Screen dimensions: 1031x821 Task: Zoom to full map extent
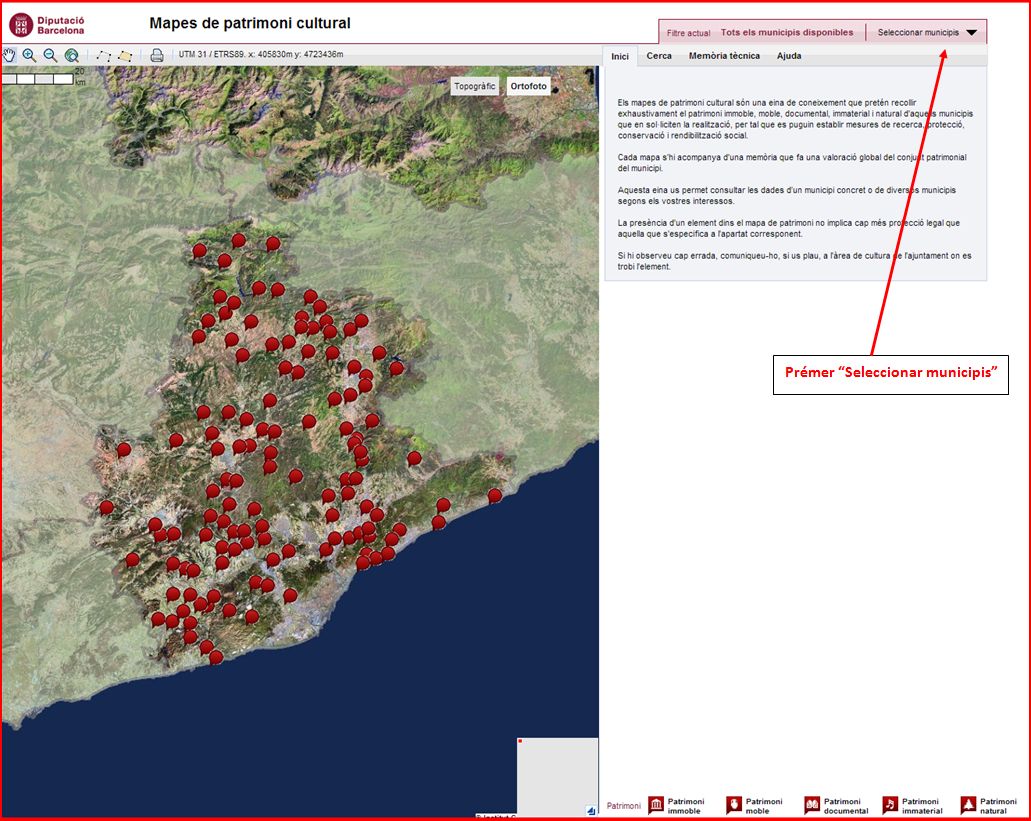pyautogui.click(x=72, y=55)
